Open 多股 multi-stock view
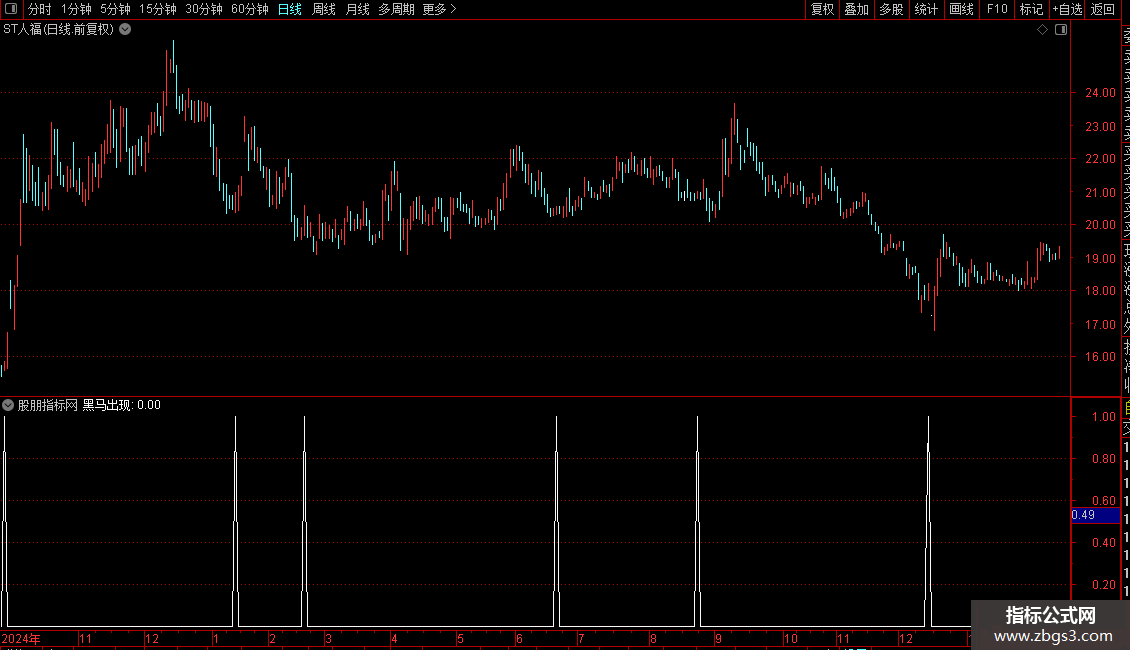1130x650 pixels. click(x=891, y=9)
